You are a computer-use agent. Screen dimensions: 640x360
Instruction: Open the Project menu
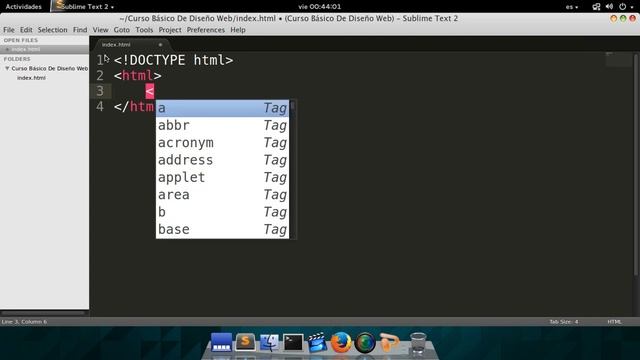tap(170, 30)
